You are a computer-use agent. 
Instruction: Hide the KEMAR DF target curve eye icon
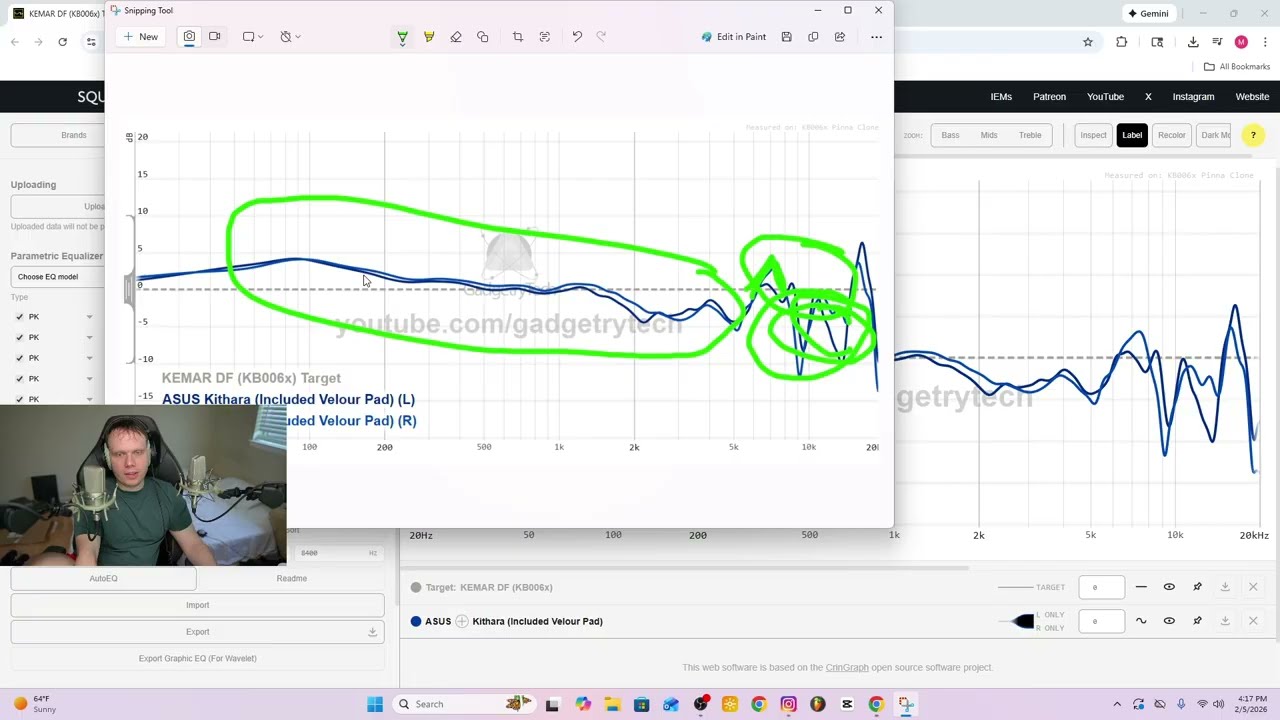coord(1169,587)
